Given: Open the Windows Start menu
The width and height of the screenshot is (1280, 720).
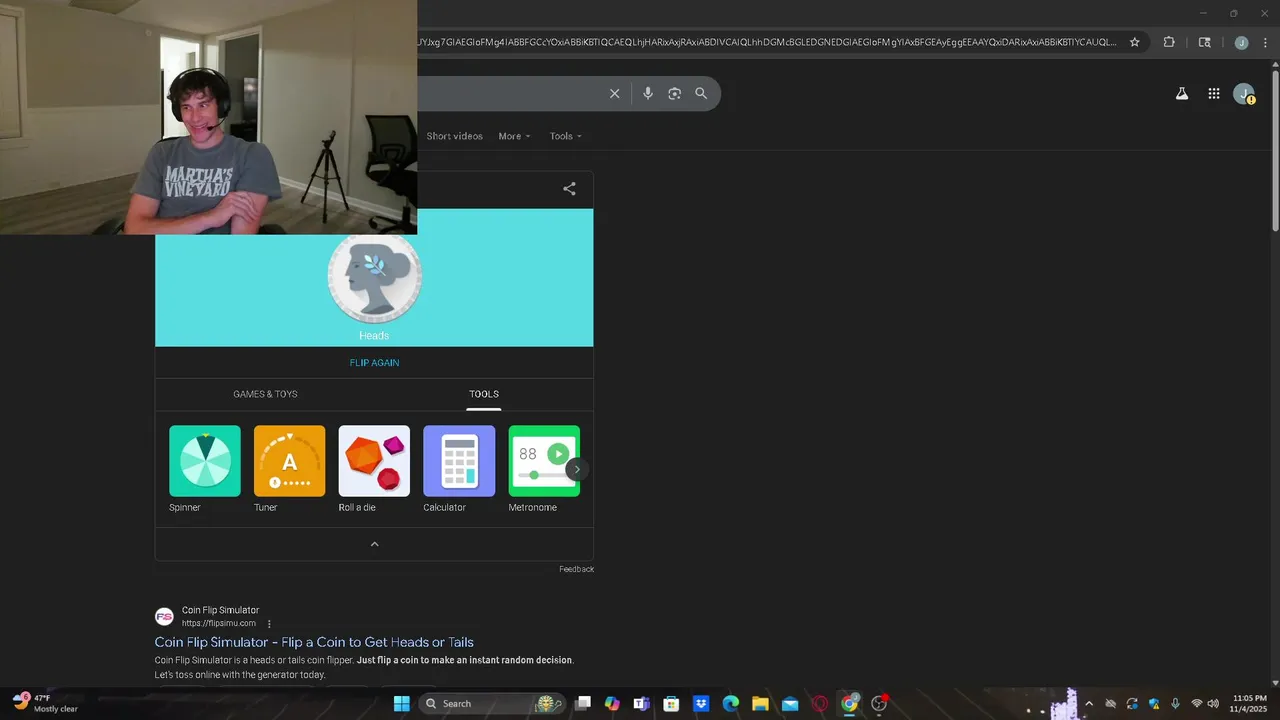Looking at the screenshot, I should (401, 703).
